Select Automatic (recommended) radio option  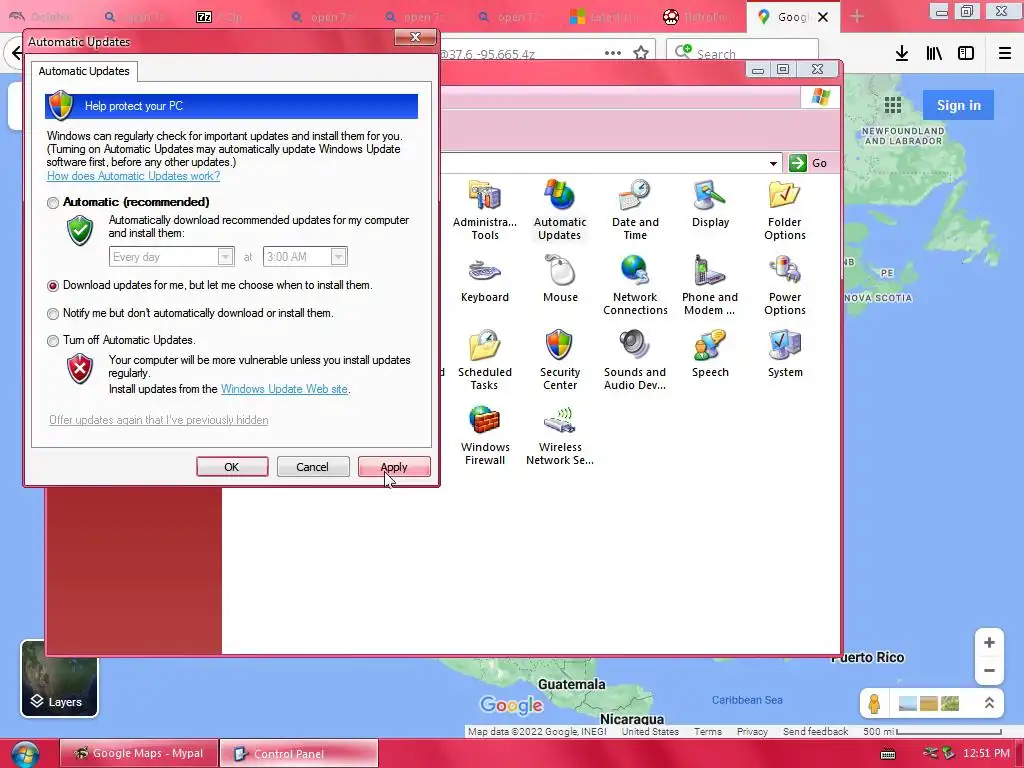53,202
